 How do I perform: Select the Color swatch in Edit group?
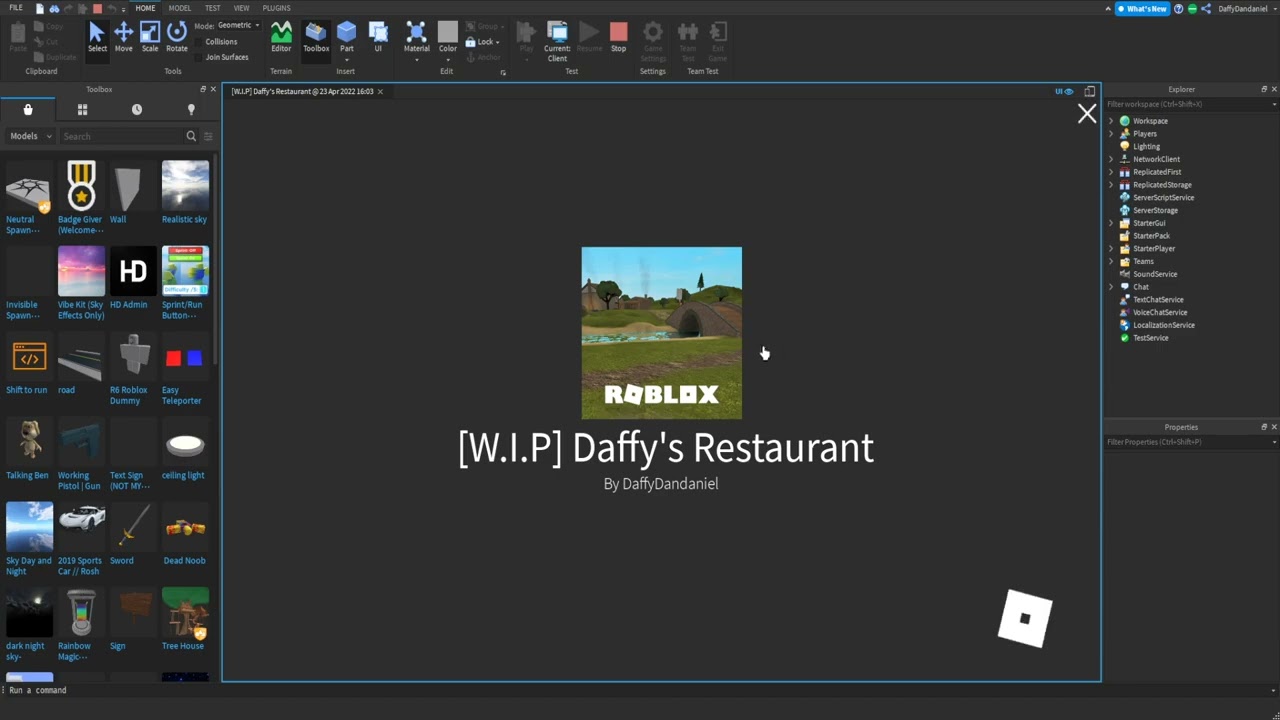tap(448, 33)
